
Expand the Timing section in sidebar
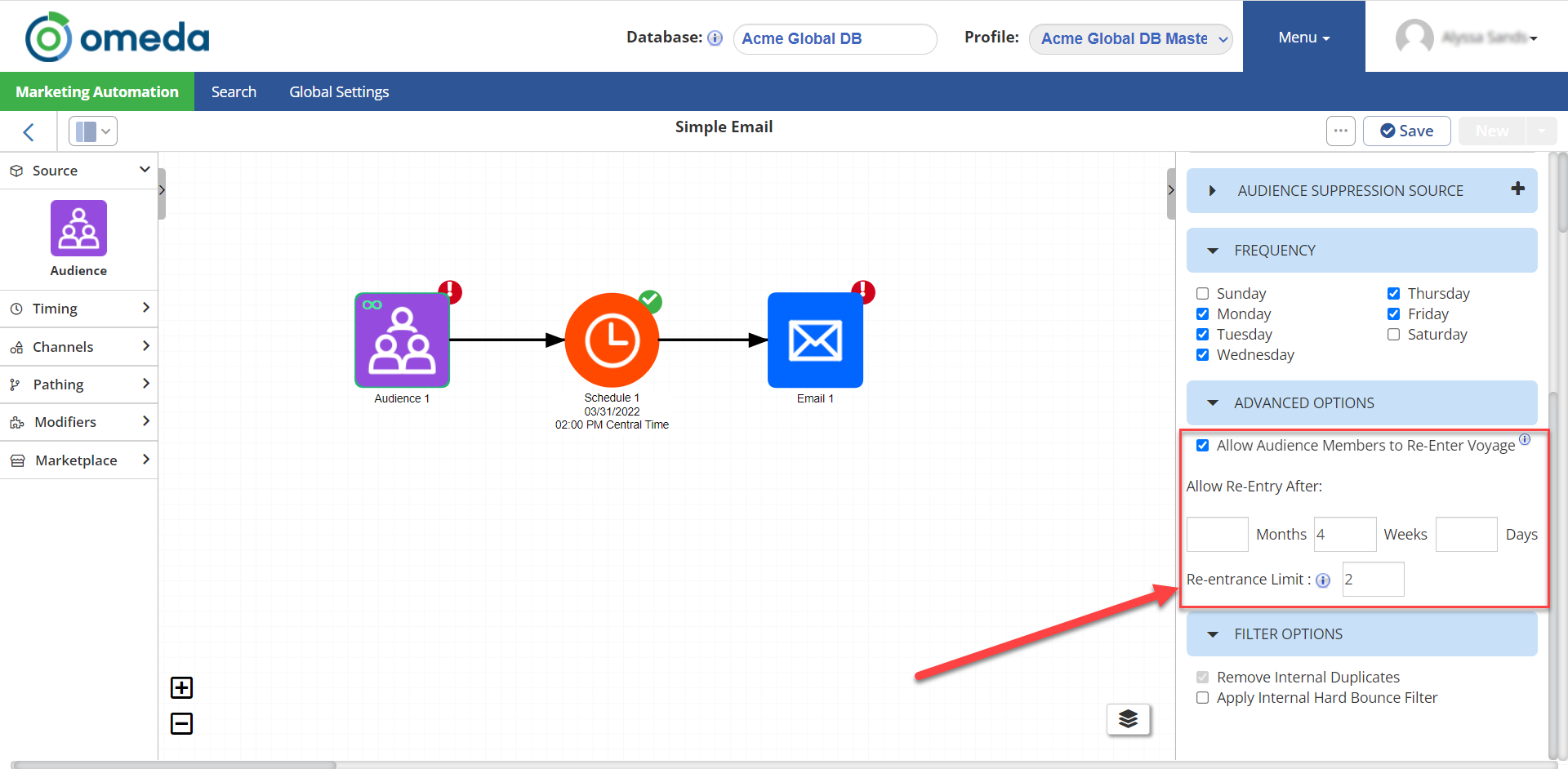78,309
